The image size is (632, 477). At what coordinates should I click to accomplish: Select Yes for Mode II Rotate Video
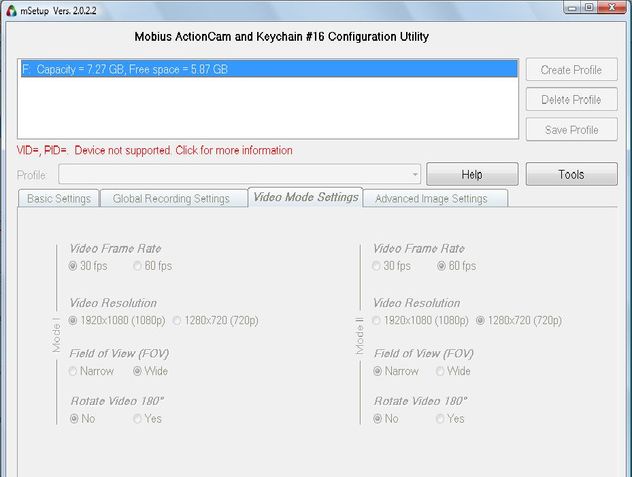[450, 419]
